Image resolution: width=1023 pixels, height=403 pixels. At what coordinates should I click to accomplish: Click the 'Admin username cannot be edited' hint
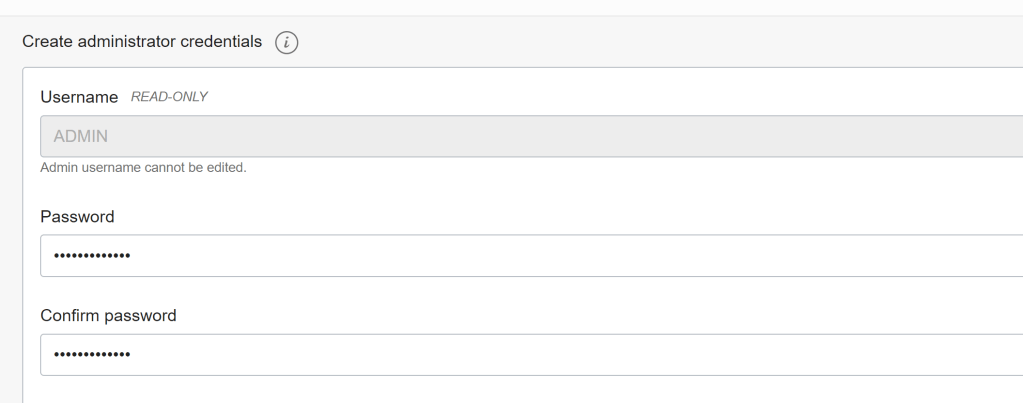click(143, 167)
